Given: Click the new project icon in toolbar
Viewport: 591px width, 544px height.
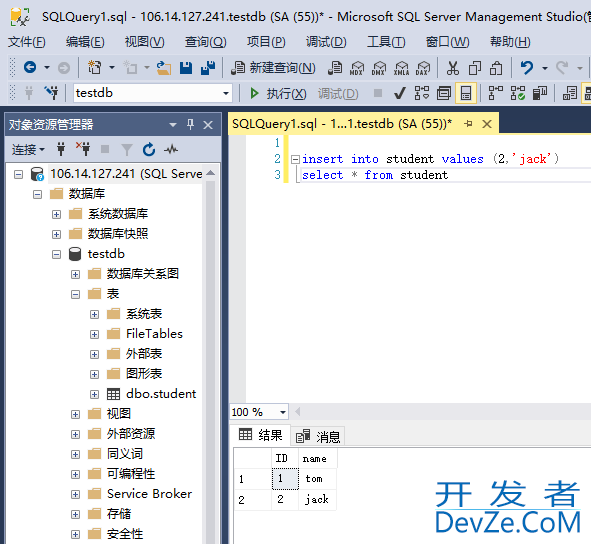Looking at the screenshot, I should coord(94,68).
